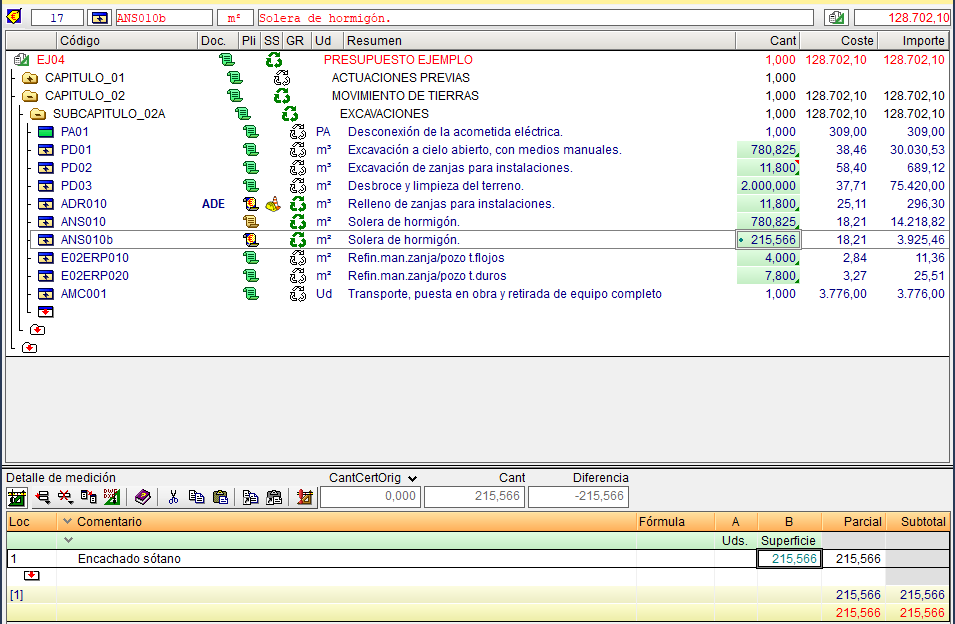
Task: Toggle the green recycle icon of EJ04
Action: point(273,60)
